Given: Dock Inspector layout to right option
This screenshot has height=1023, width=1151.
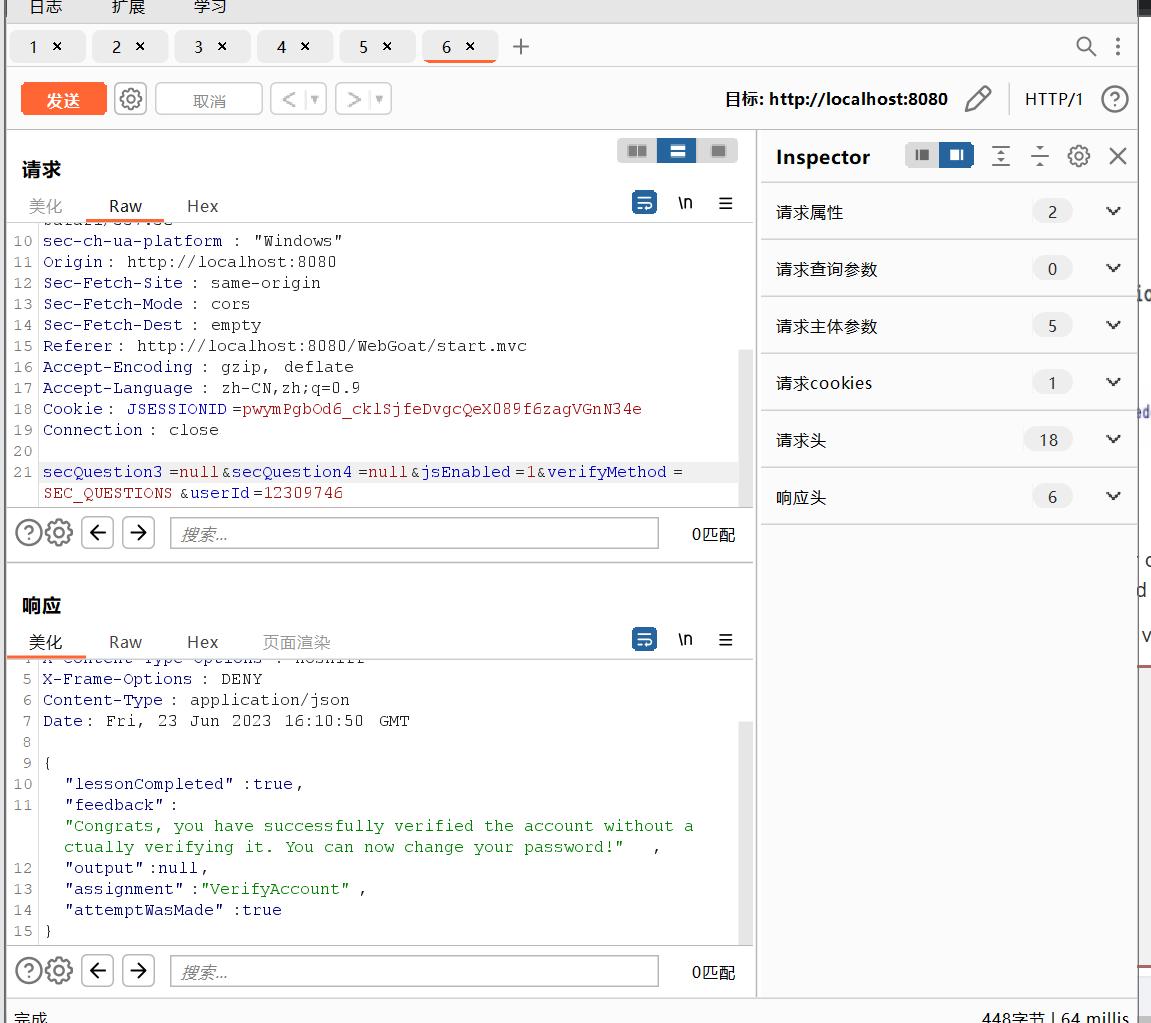Looking at the screenshot, I should pos(956,155).
